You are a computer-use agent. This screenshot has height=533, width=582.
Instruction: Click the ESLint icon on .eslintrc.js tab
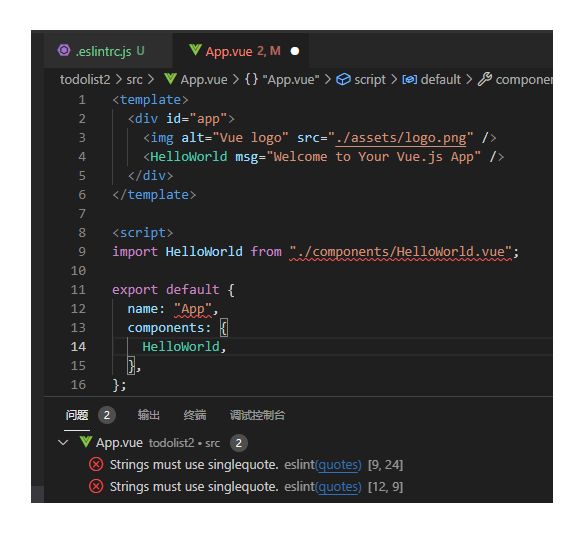tap(64, 50)
